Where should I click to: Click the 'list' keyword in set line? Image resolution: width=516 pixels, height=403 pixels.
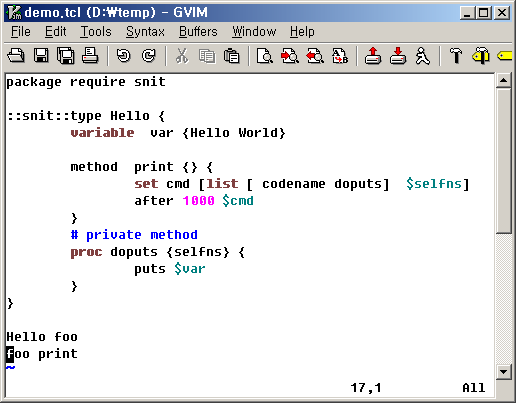tap(222, 184)
